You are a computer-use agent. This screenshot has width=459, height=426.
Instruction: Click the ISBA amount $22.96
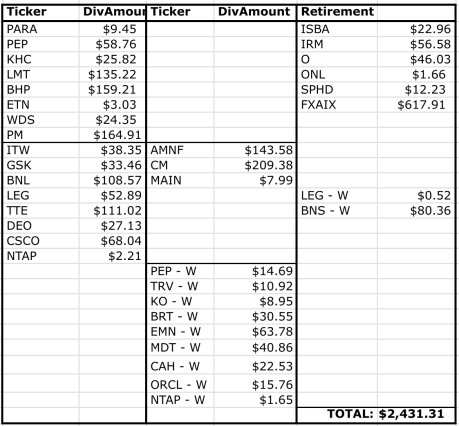click(x=416, y=29)
